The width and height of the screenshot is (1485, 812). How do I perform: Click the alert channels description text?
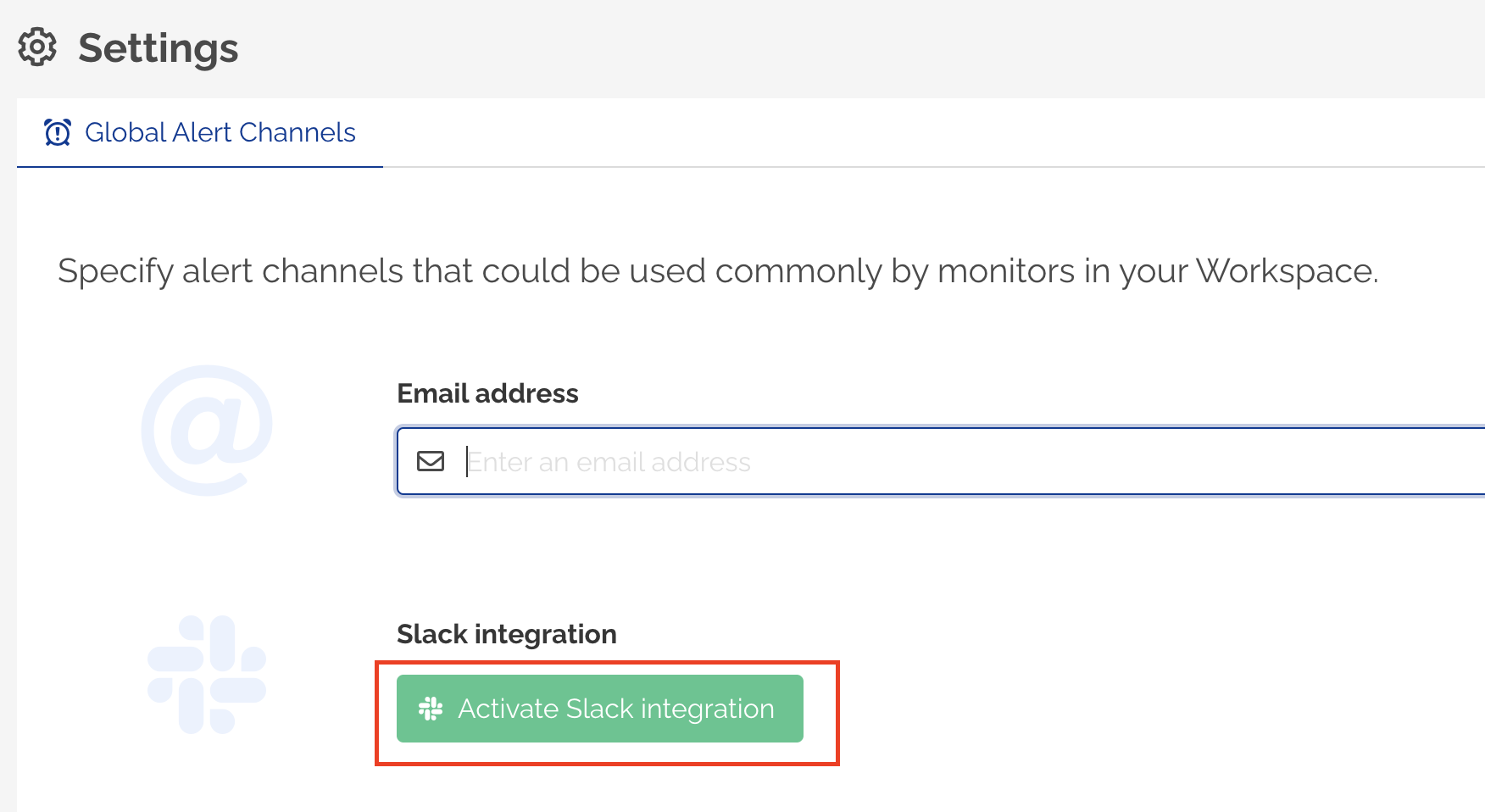(x=719, y=270)
